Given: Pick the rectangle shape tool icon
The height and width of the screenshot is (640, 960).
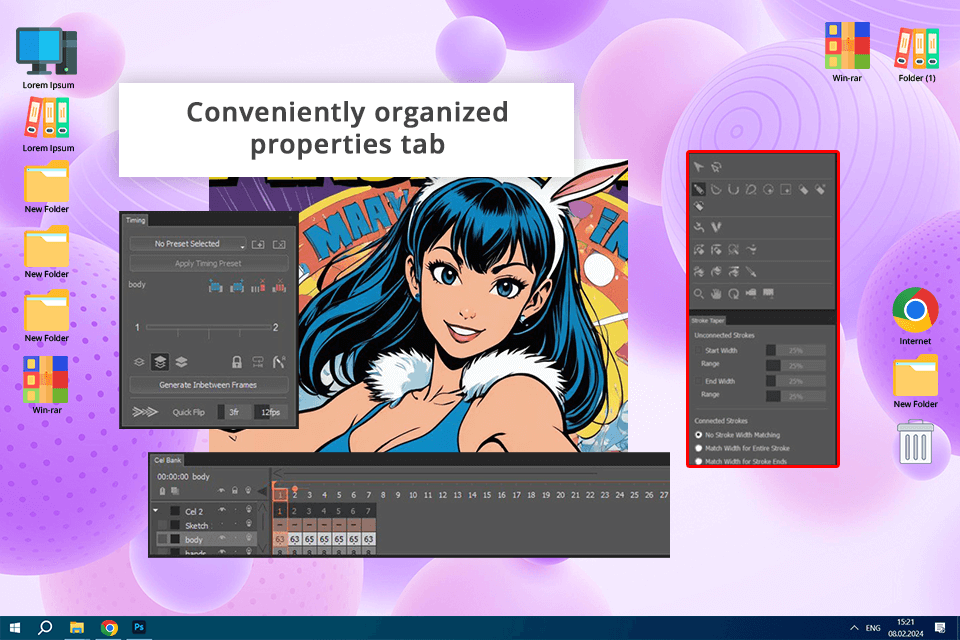Looking at the screenshot, I should tap(786, 189).
